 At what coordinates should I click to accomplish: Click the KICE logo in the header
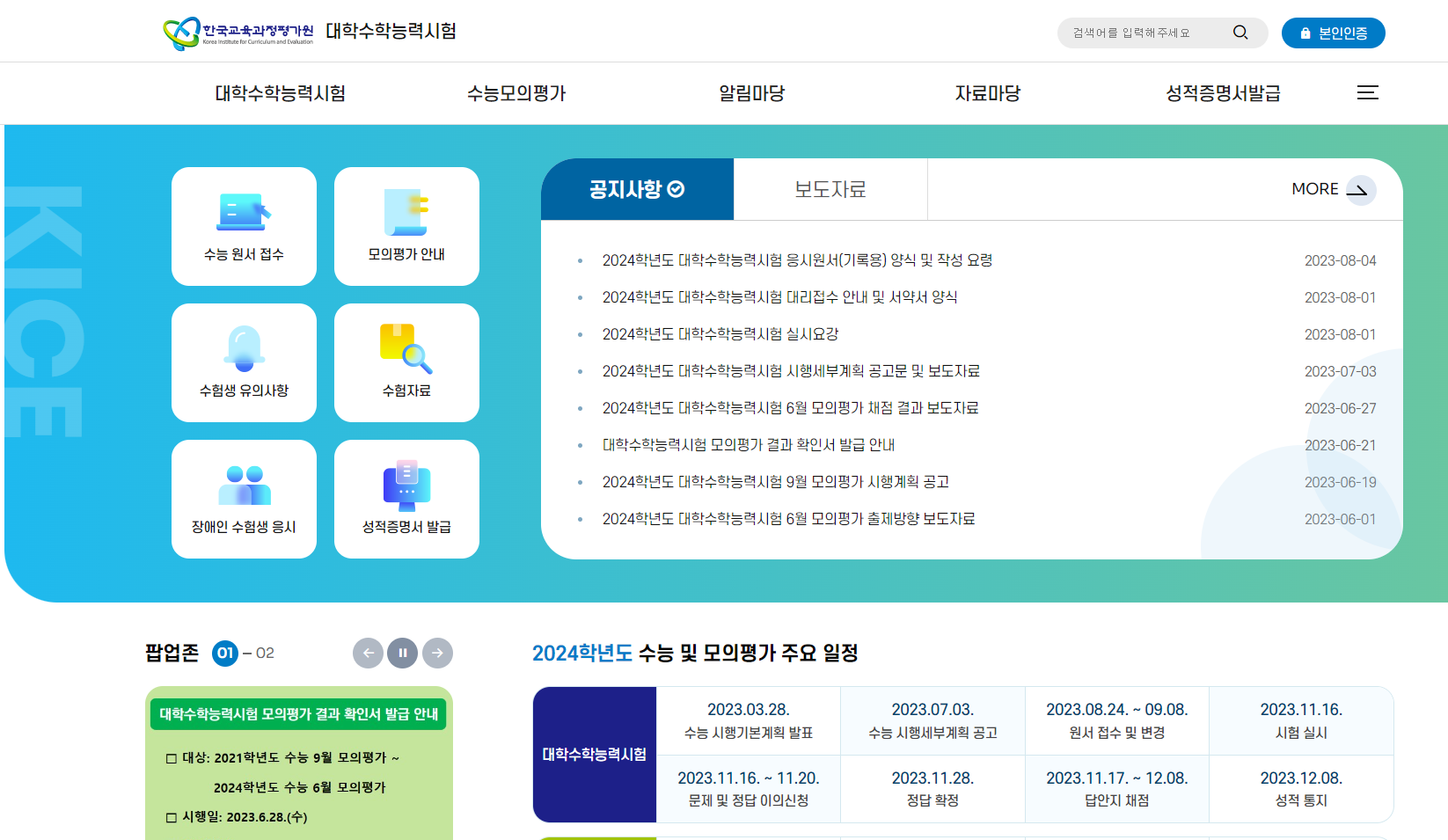tap(238, 33)
